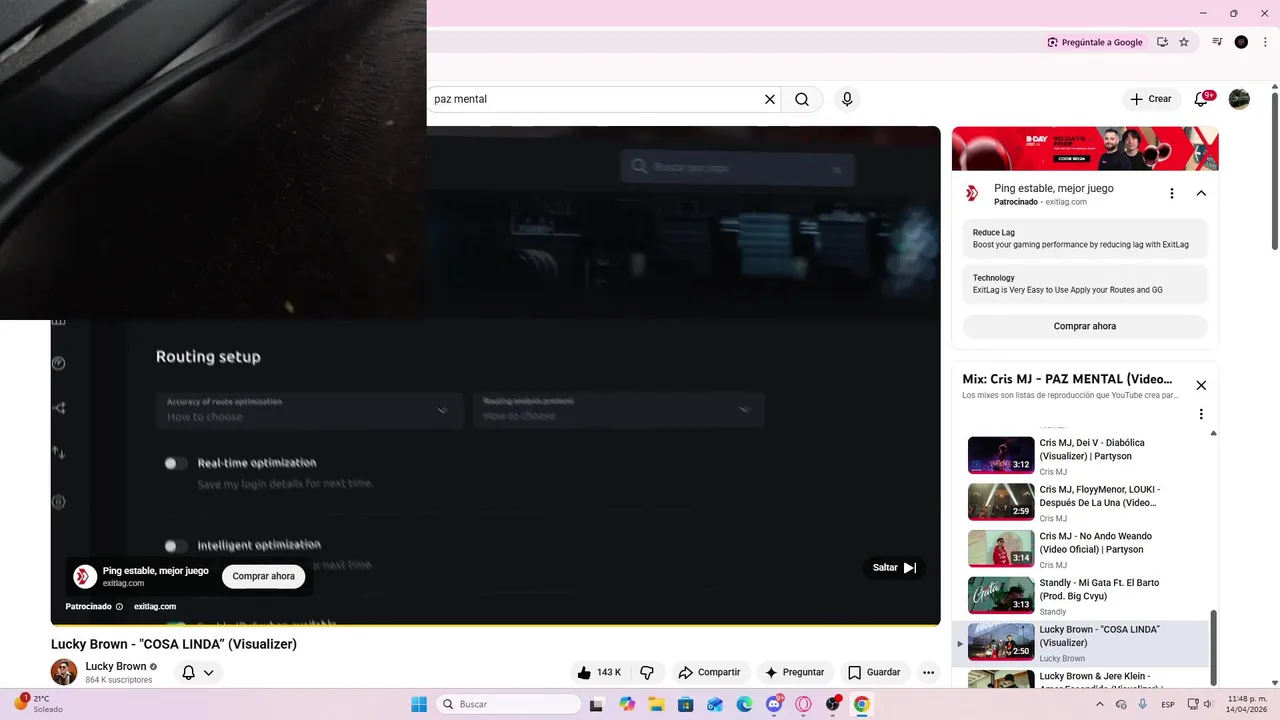Open the weather widget showing 21°C Soleado
Image resolution: width=1280 pixels, height=720 pixels.
coord(40,704)
